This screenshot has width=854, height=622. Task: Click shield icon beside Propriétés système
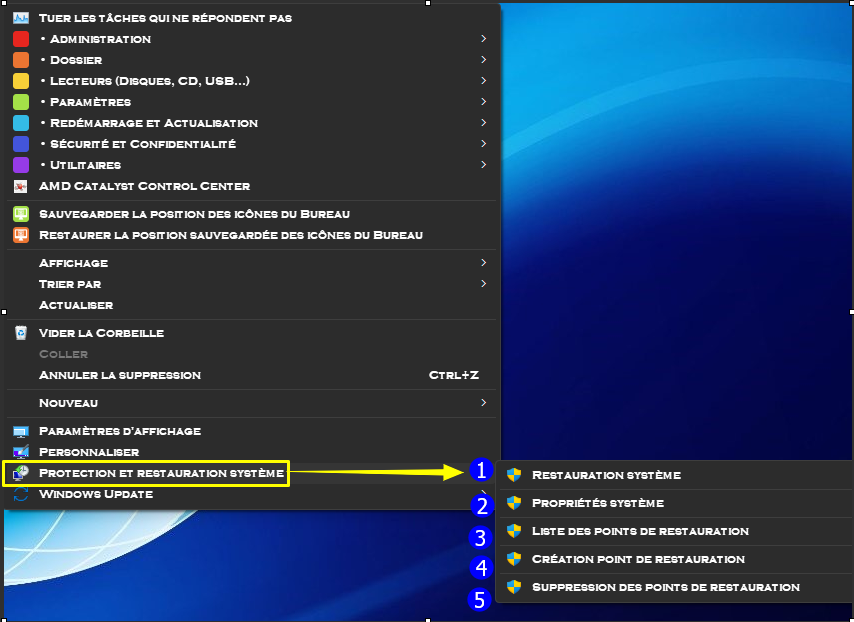tap(514, 503)
